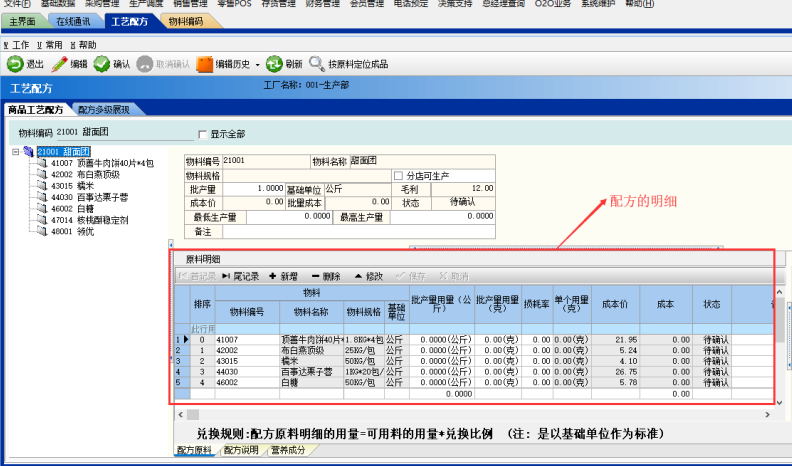Image resolution: width=792 pixels, height=466 pixels.
Task: Open the 工作 menu
Action: [x=17, y=45]
